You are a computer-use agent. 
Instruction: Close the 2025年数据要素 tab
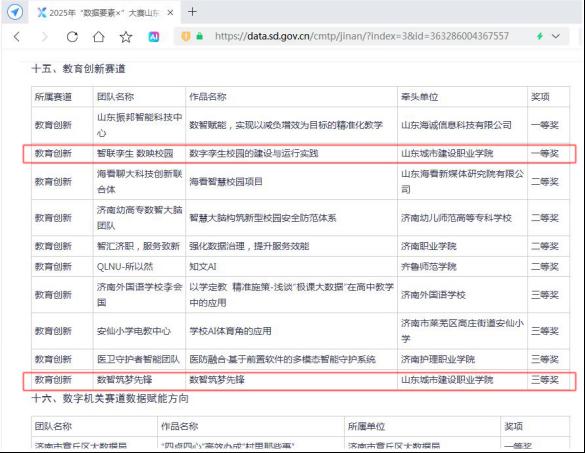point(170,13)
